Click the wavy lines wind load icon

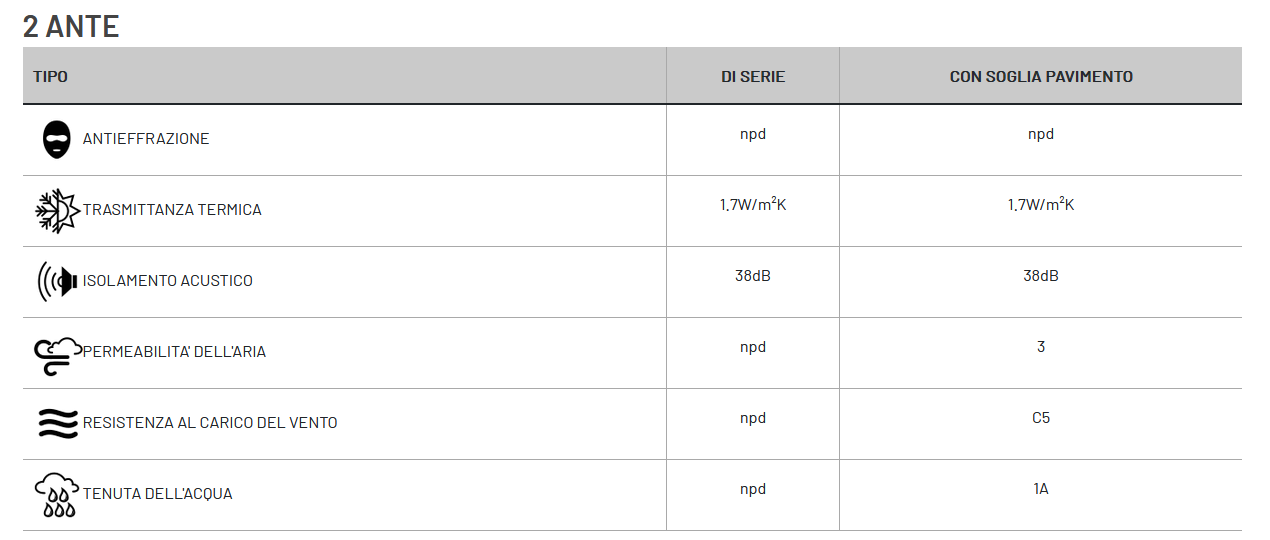(57, 423)
